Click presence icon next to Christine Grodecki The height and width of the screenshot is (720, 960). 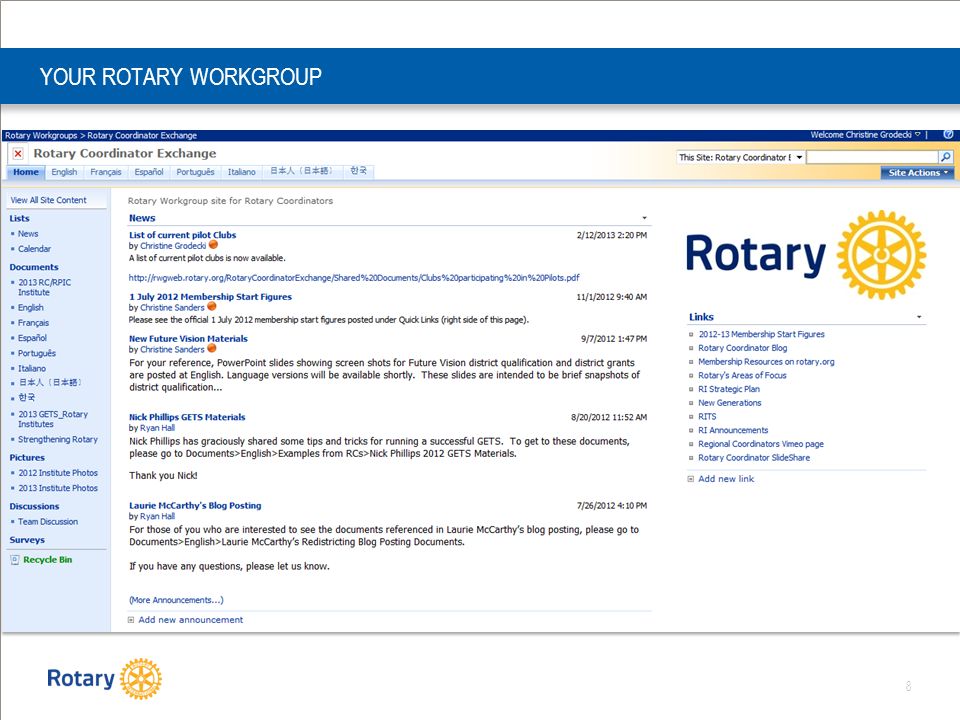point(213,245)
